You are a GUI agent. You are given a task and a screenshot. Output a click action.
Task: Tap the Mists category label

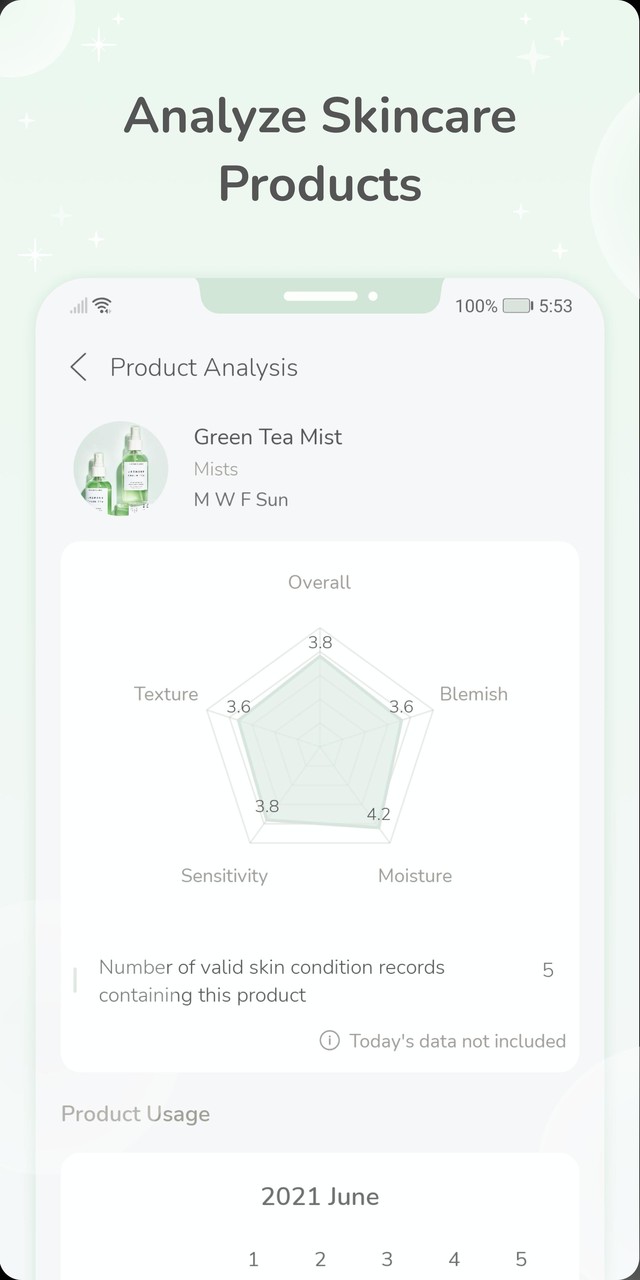click(x=216, y=469)
